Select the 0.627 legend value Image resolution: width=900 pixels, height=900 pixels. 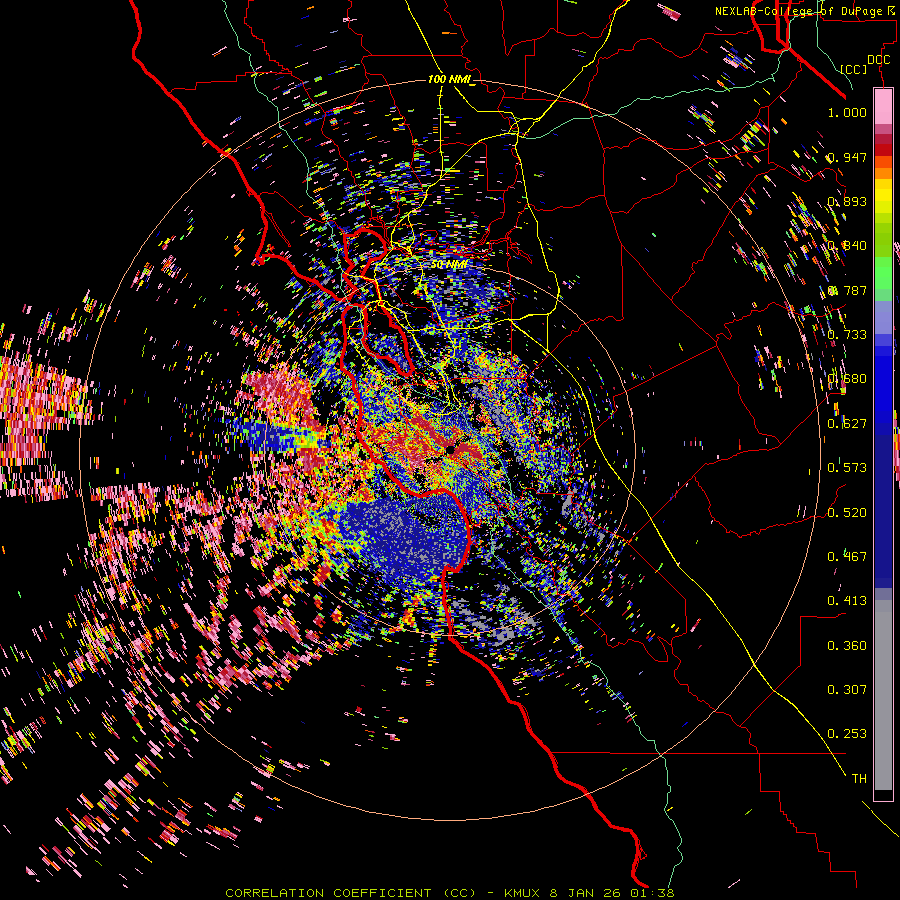847,424
